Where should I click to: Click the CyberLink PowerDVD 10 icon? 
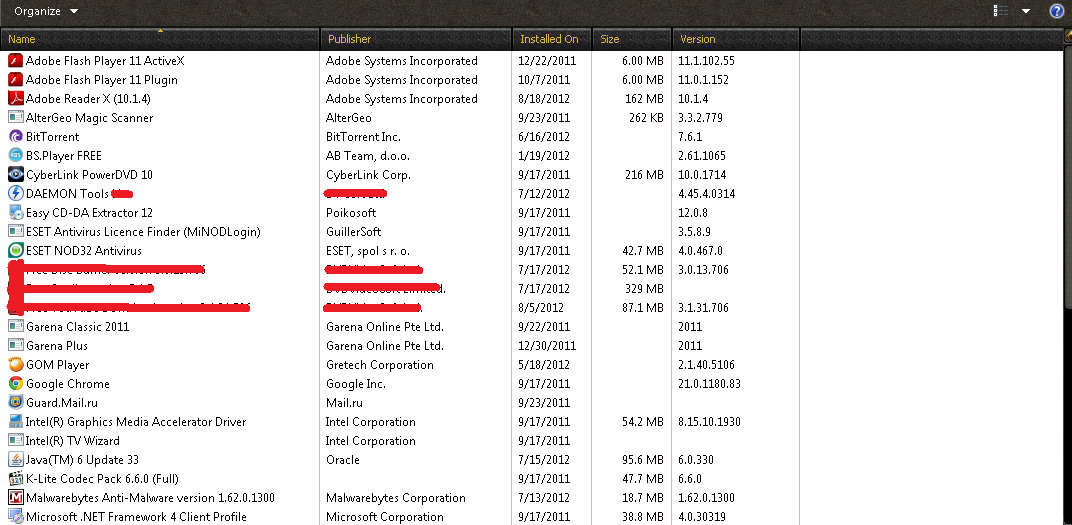pos(15,174)
